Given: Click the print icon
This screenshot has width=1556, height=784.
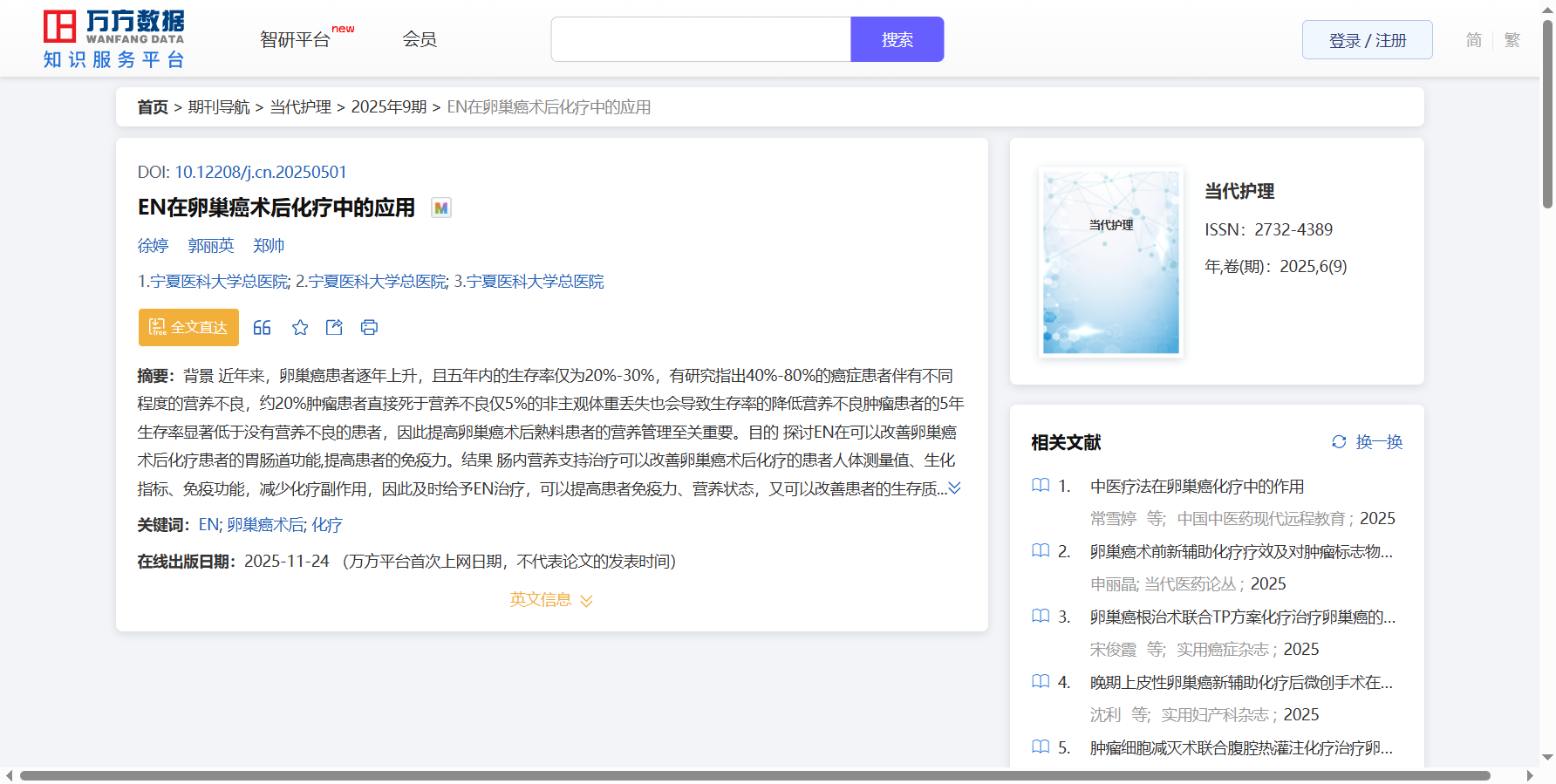Looking at the screenshot, I should pos(369,328).
